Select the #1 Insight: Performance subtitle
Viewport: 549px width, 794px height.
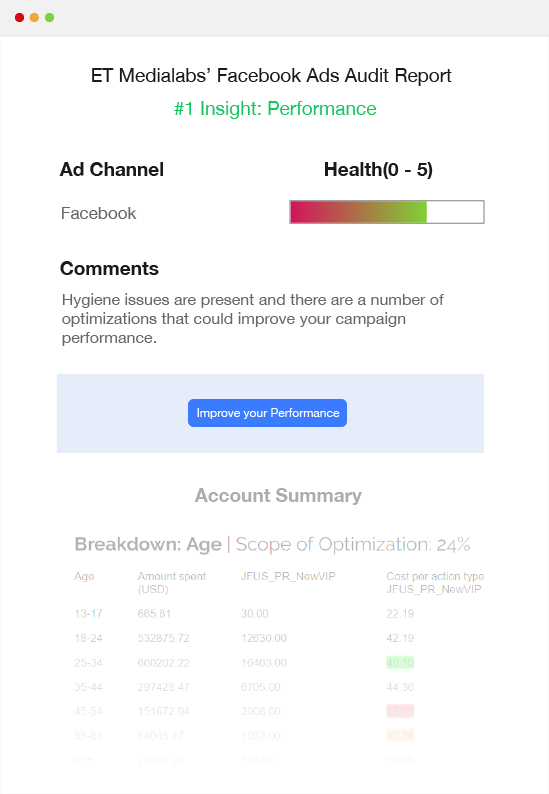click(275, 108)
